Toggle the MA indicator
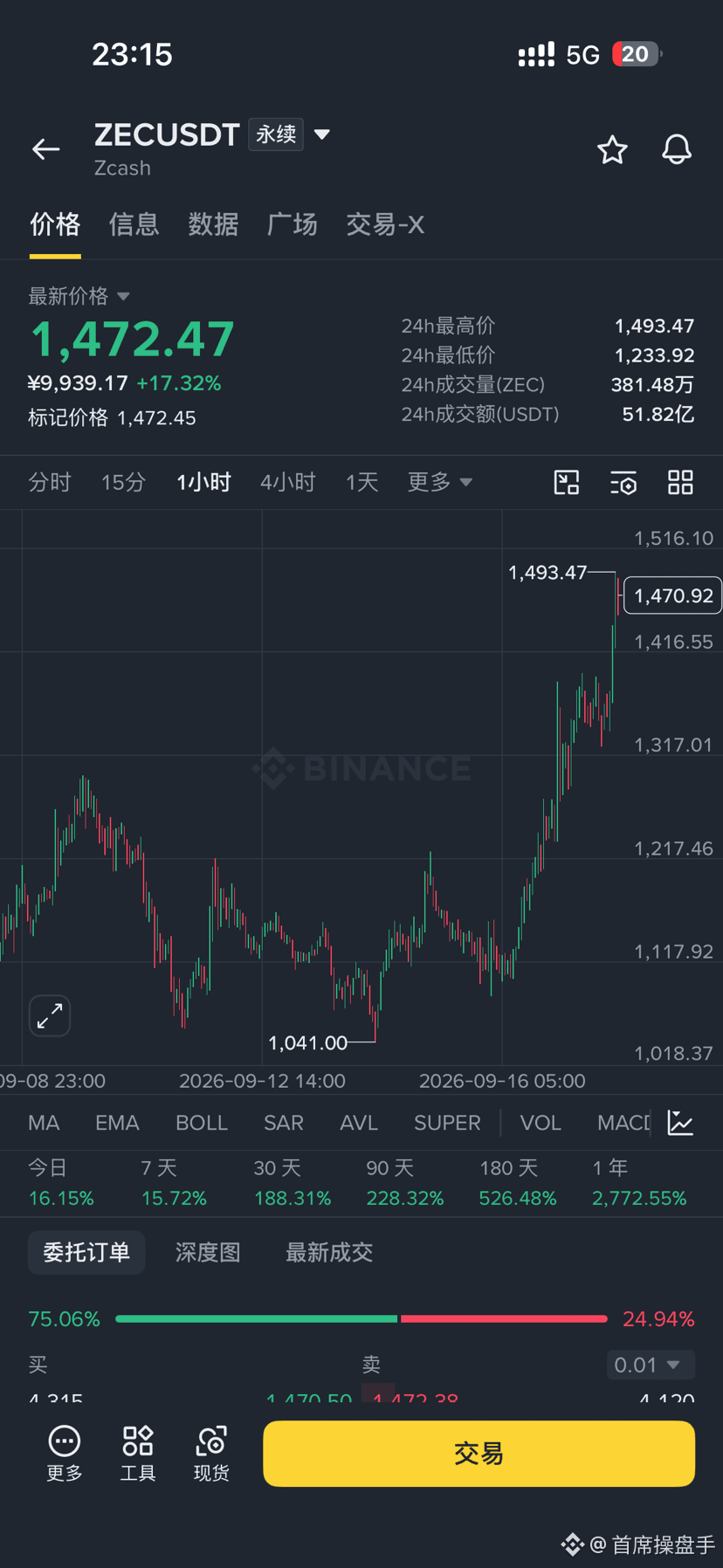 44,1123
